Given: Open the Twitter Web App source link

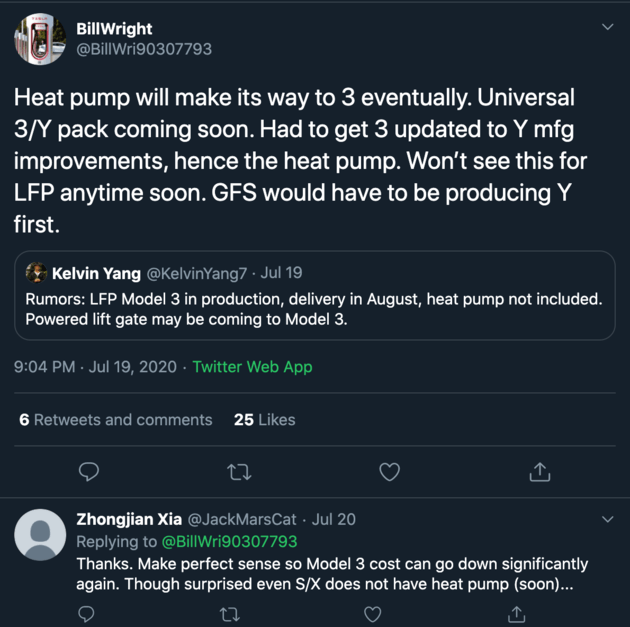Looking at the screenshot, I should (252, 367).
